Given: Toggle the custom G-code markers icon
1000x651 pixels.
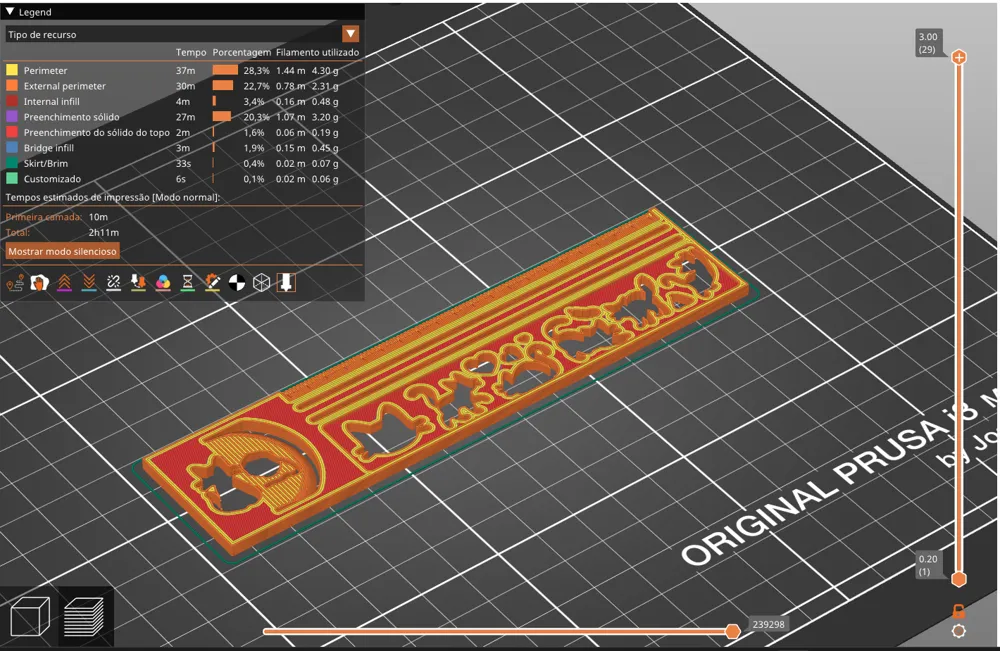Looking at the screenshot, I should coord(213,283).
